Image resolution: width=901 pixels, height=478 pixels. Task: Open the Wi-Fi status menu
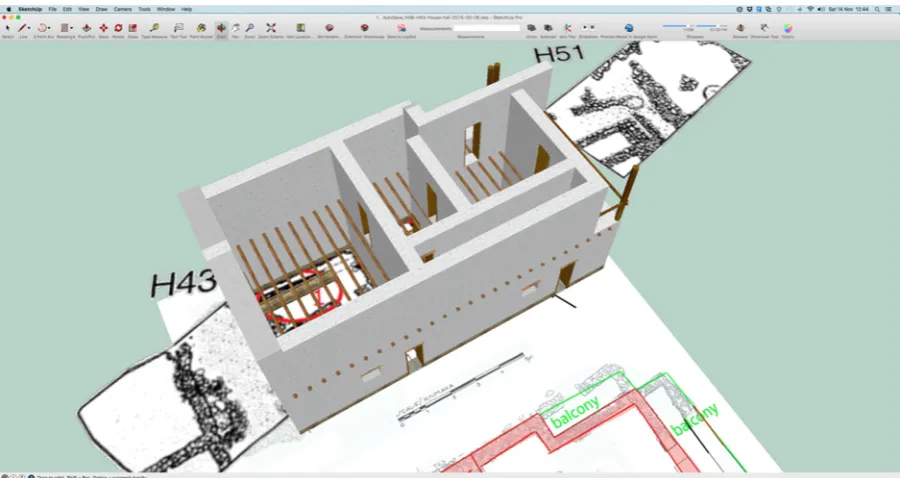(810, 9)
